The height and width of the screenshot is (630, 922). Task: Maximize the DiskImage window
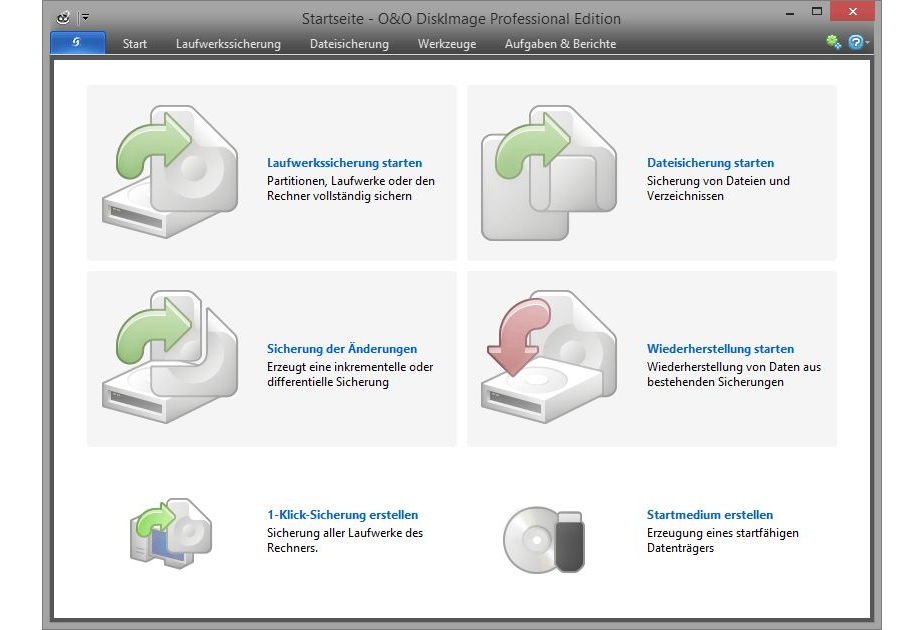pyautogui.click(x=817, y=11)
